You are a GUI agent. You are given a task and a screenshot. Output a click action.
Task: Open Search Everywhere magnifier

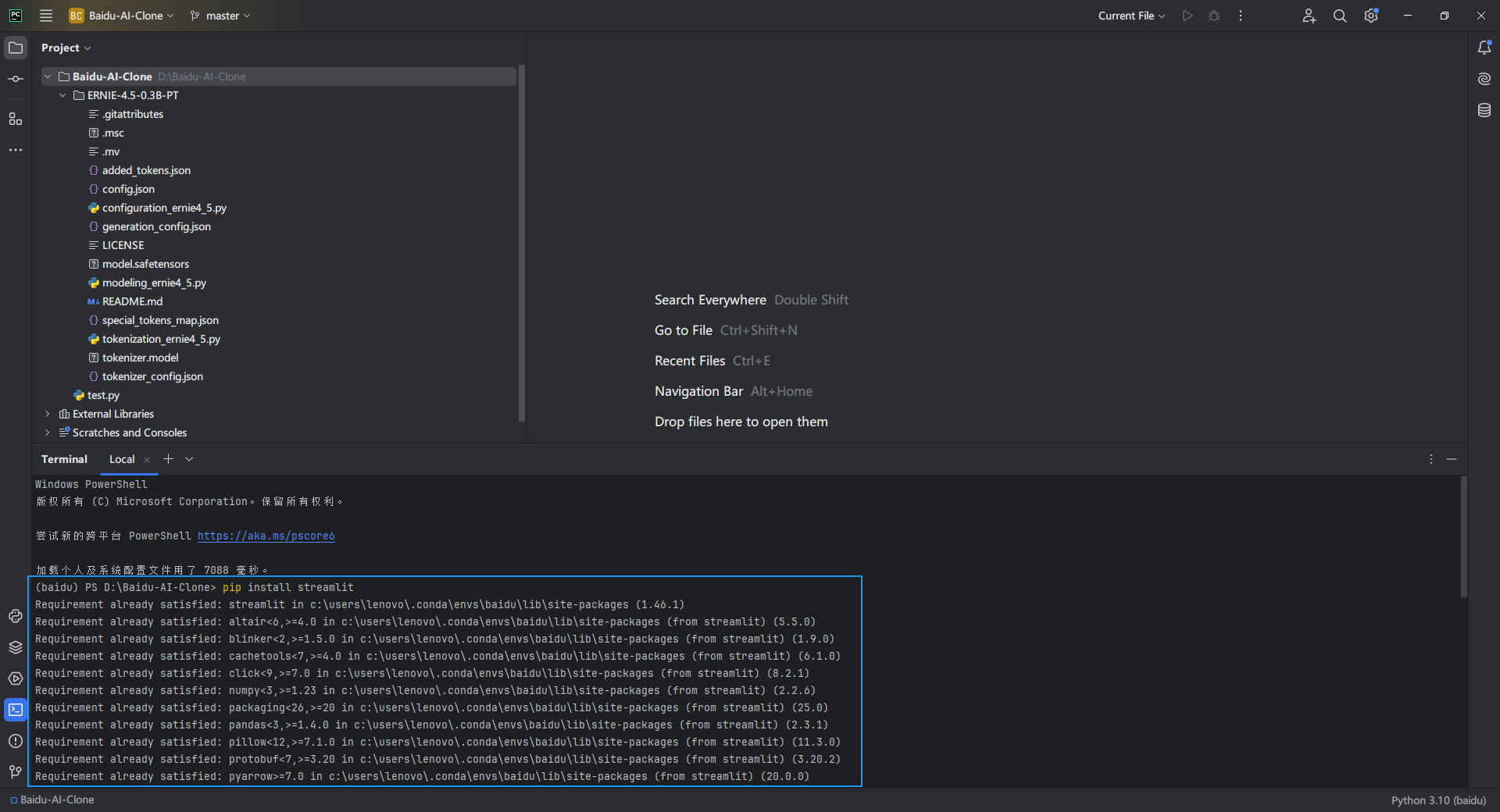1340,16
